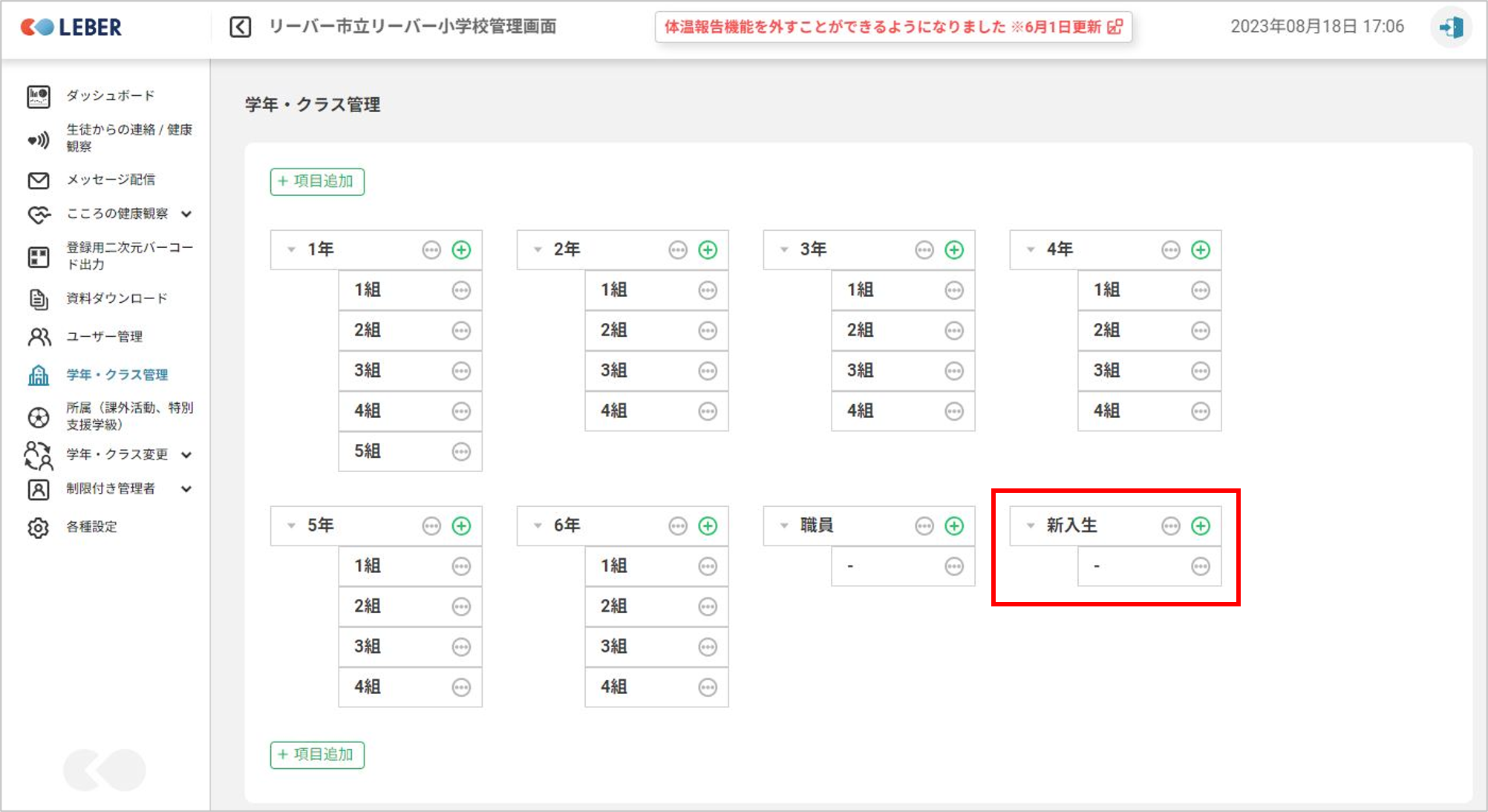Open options menu for 4年 2組
The image size is (1488, 812).
[1200, 330]
